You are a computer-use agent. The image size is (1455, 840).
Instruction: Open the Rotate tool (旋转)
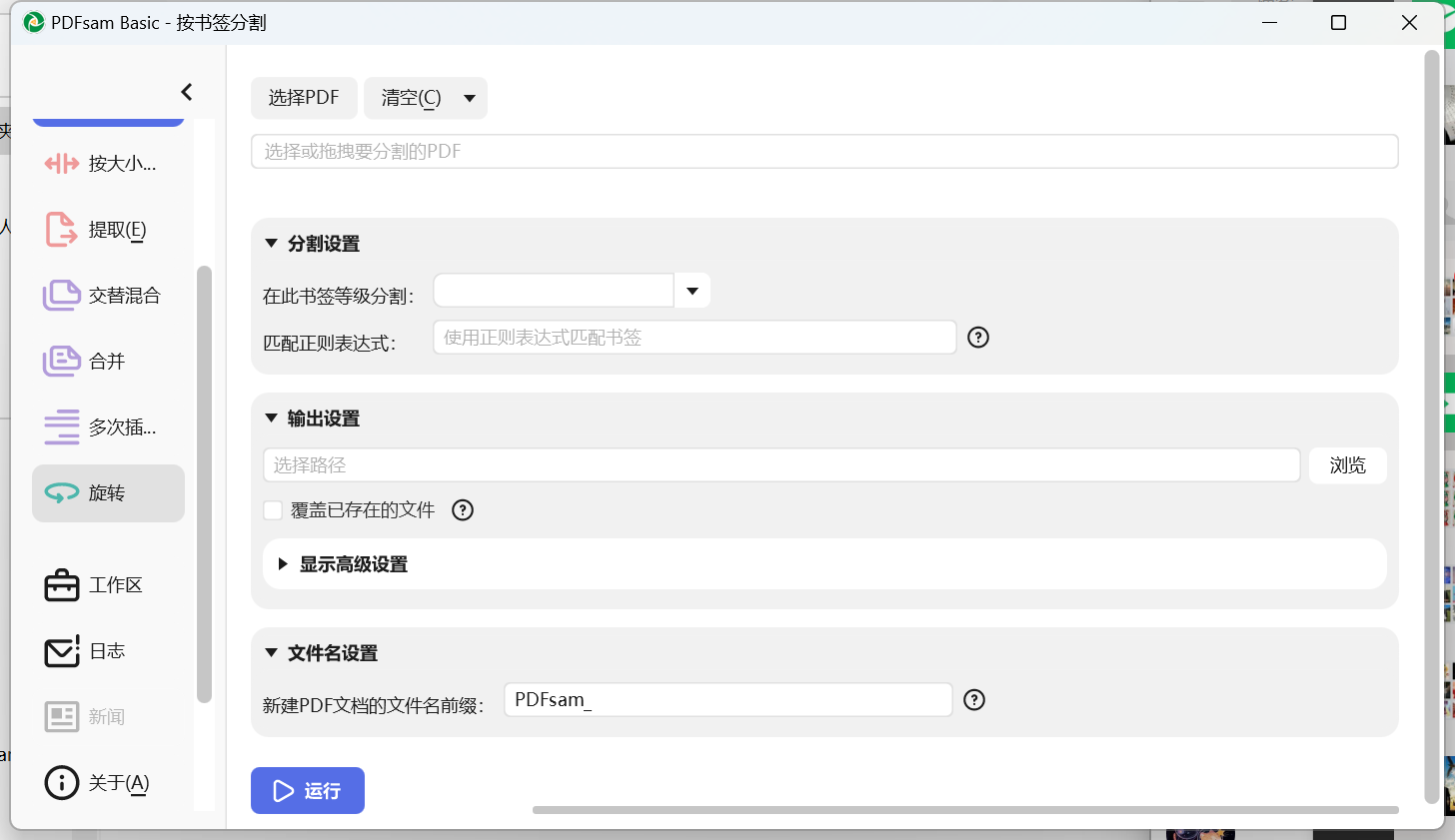tap(108, 493)
